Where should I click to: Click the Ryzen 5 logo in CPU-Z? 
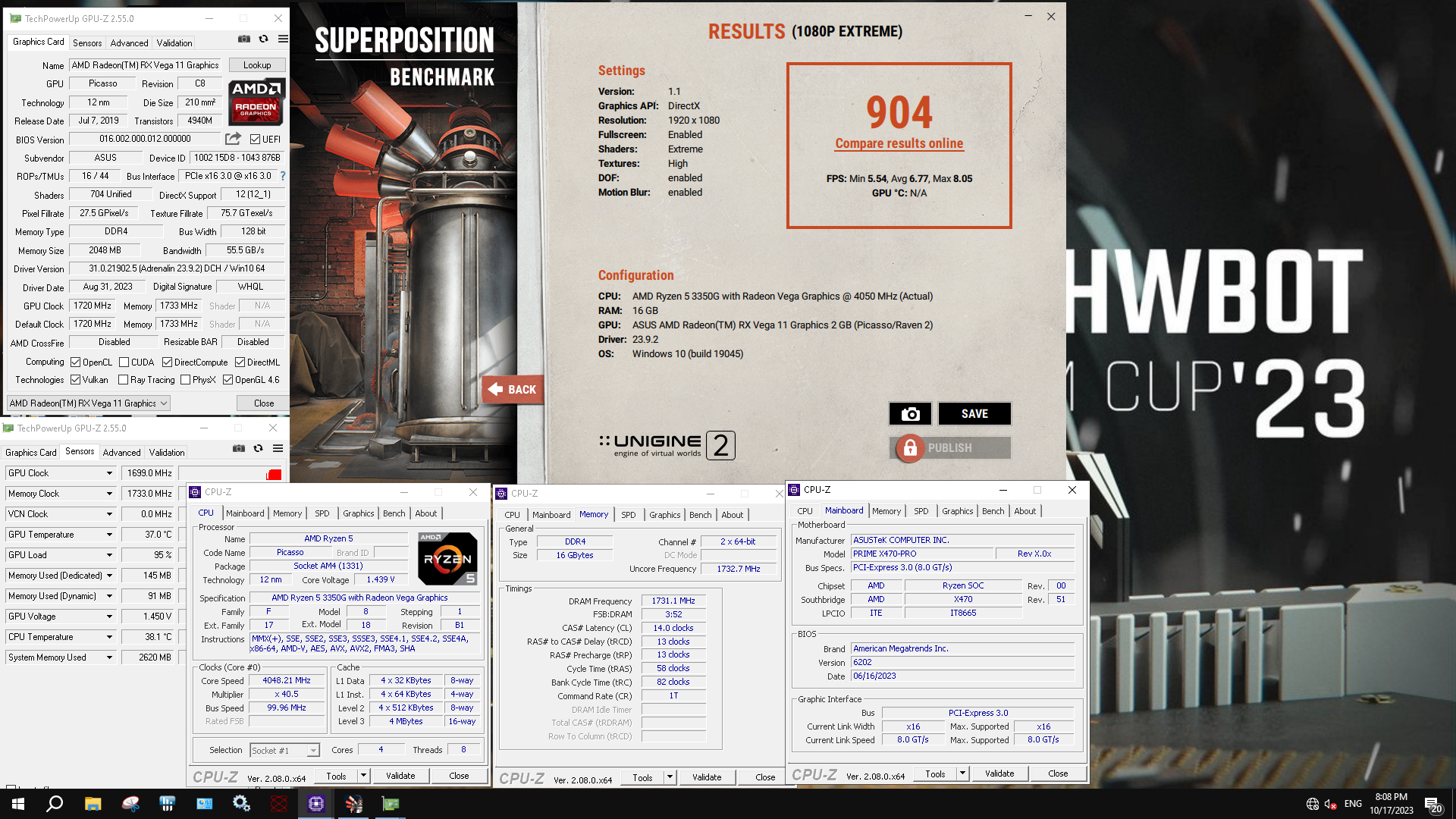447,559
